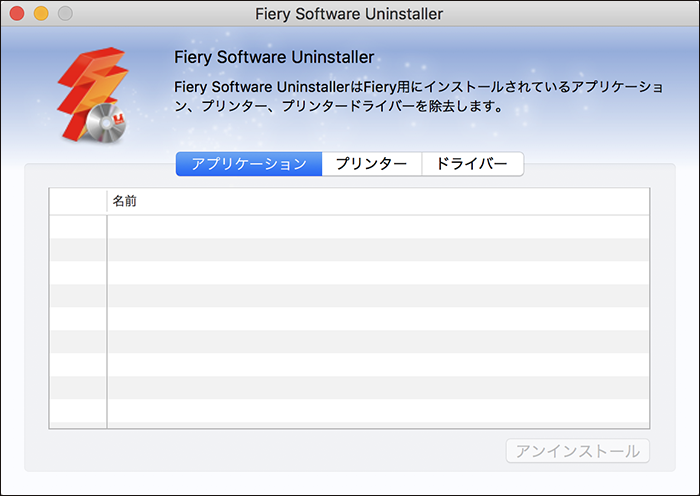
Task: Click the 名前 column header
Action: coord(378,201)
